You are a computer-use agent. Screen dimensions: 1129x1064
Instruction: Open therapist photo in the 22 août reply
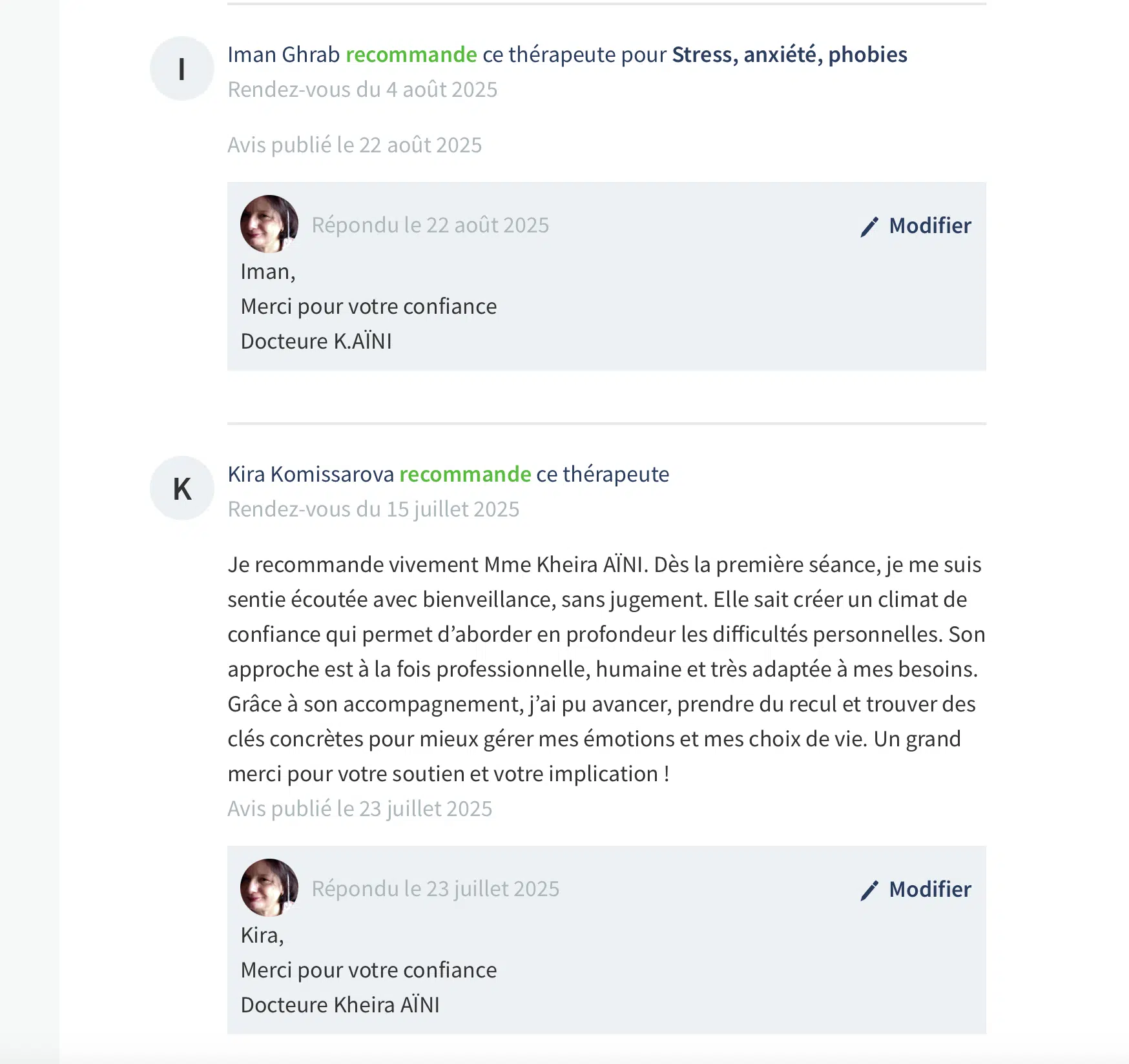(269, 224)
